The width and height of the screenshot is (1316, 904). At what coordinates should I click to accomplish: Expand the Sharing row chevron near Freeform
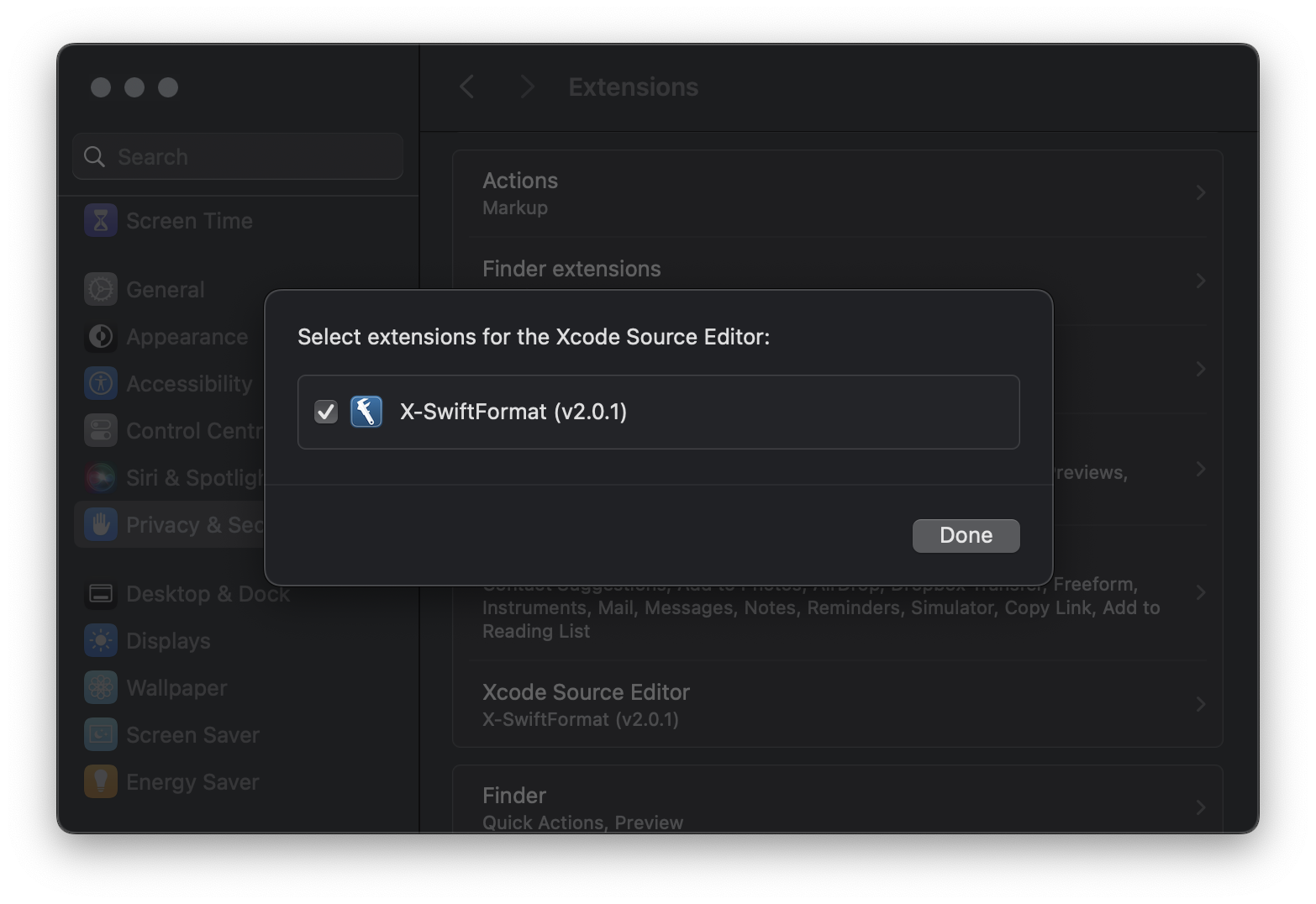[x=1201, y=592]
